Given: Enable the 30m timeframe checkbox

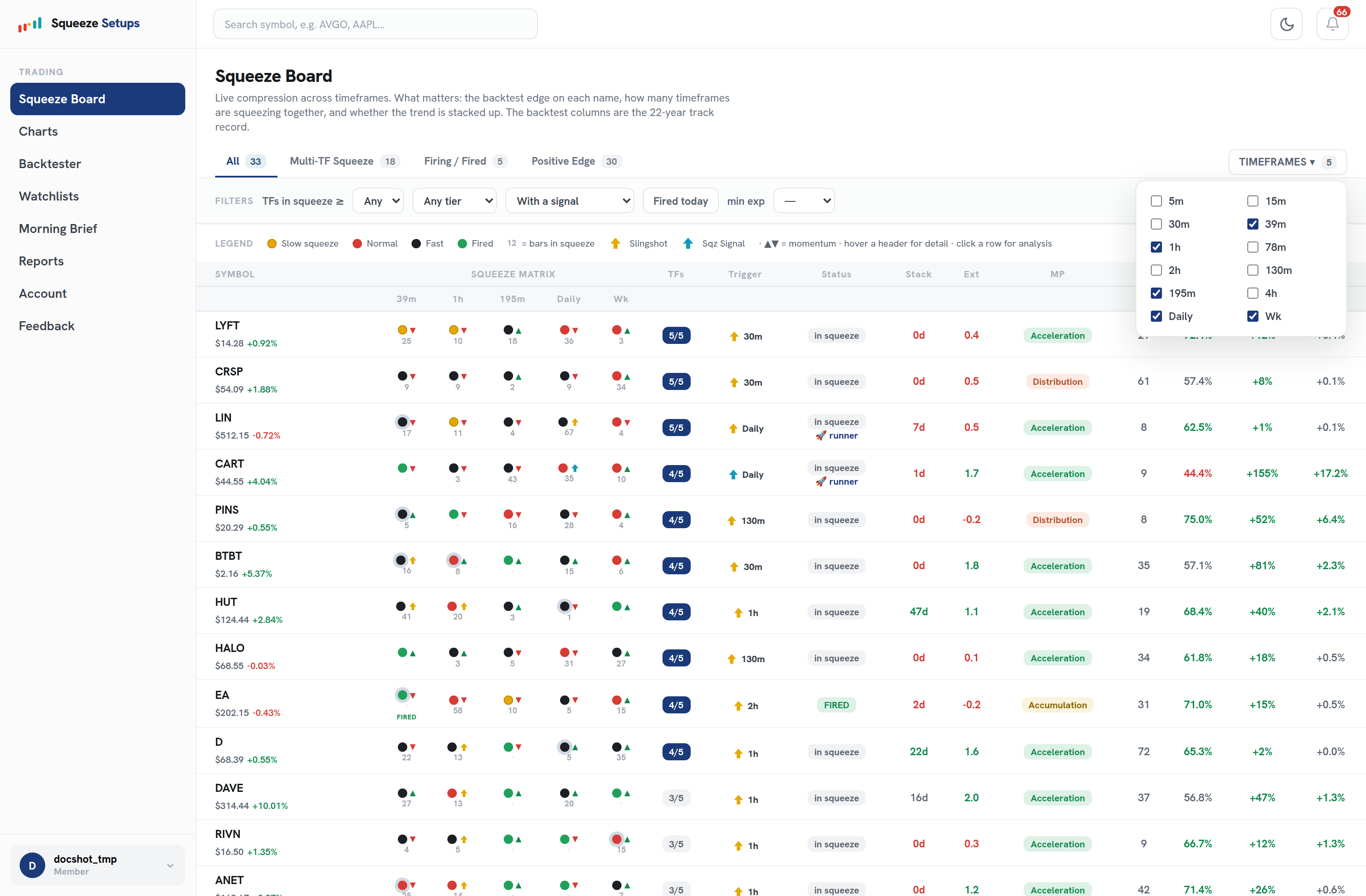Looking at the screenshot, I should (1156, 224).
